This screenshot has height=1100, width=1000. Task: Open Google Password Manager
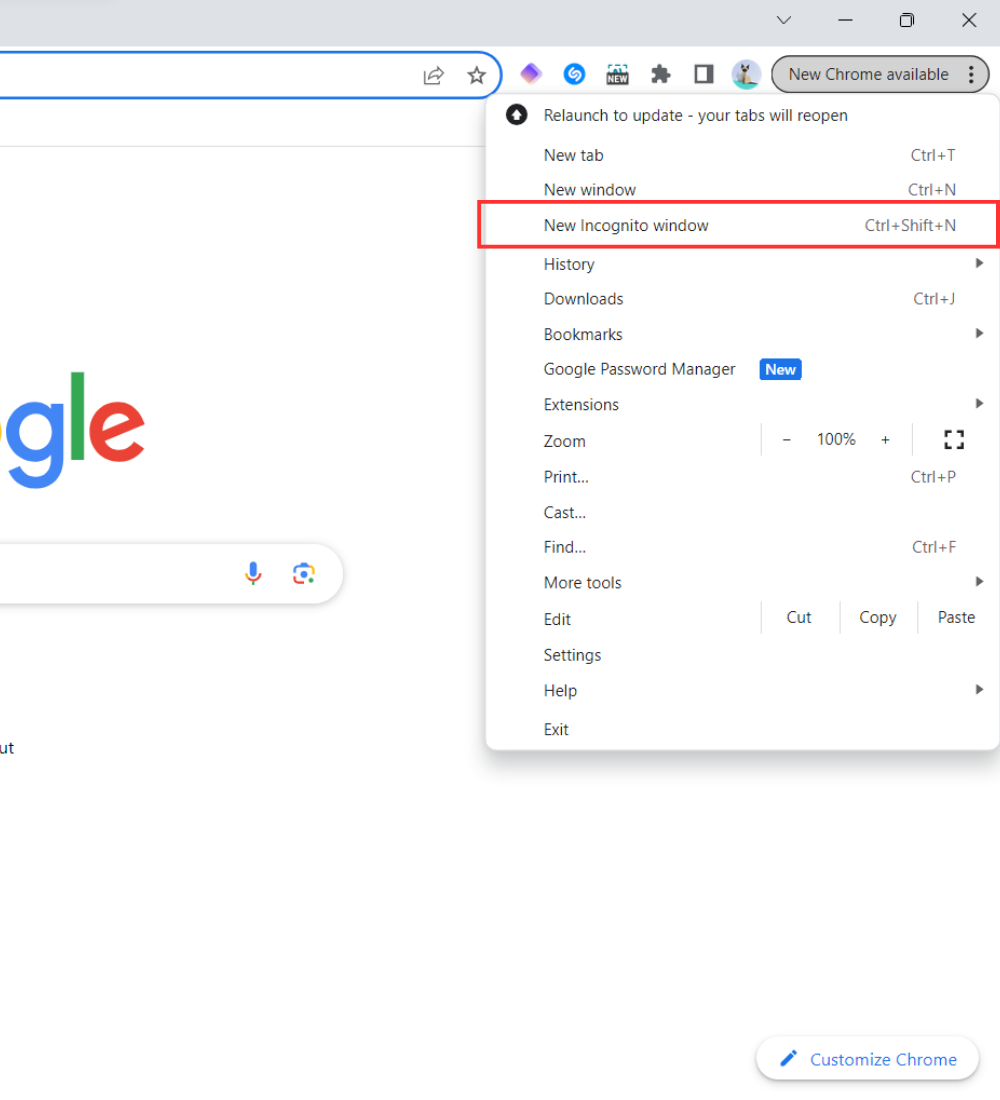[x=742, y=370]
